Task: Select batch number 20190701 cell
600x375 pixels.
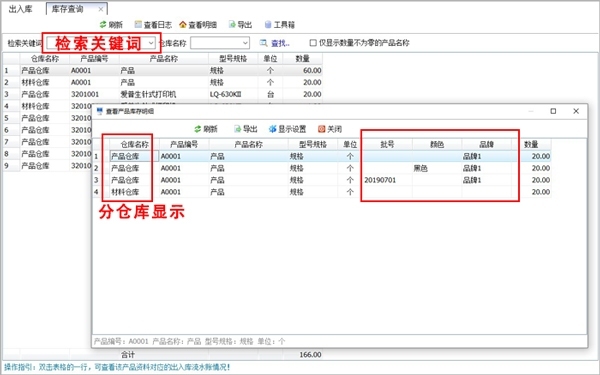Action: (387, 180)
